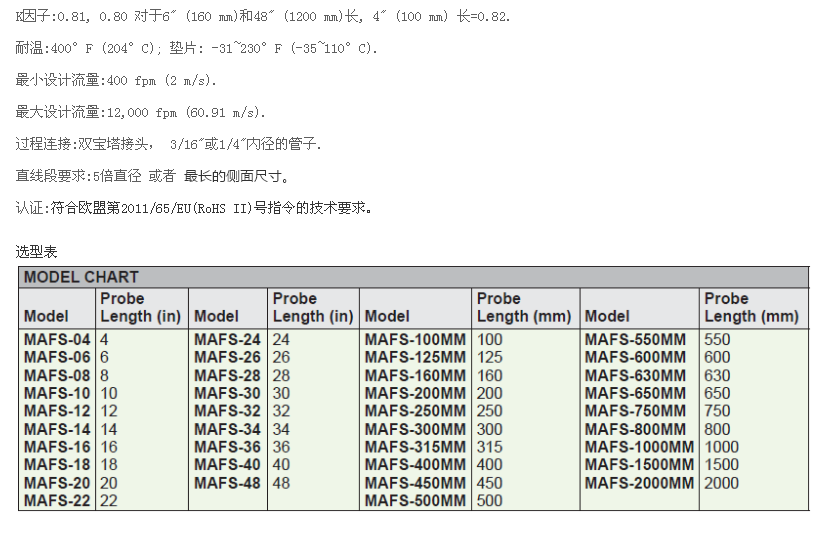Viewport: 828px width, 533px height.
Task: Click model cell MAFS-400MM
Action: [x=416, y=465]
